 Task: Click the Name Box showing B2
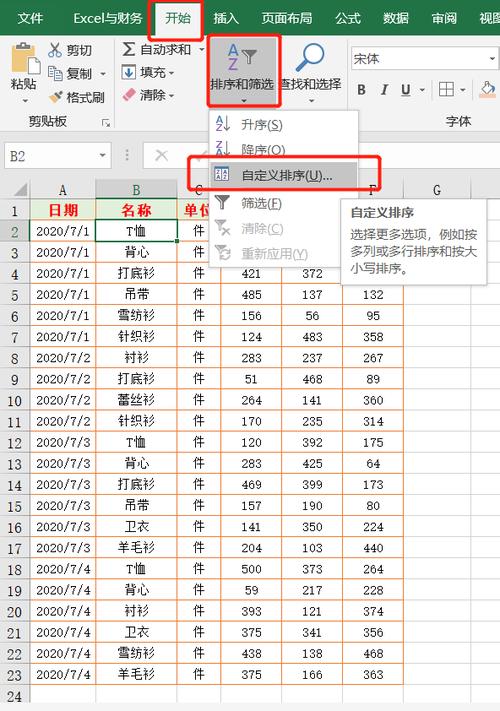58,156
